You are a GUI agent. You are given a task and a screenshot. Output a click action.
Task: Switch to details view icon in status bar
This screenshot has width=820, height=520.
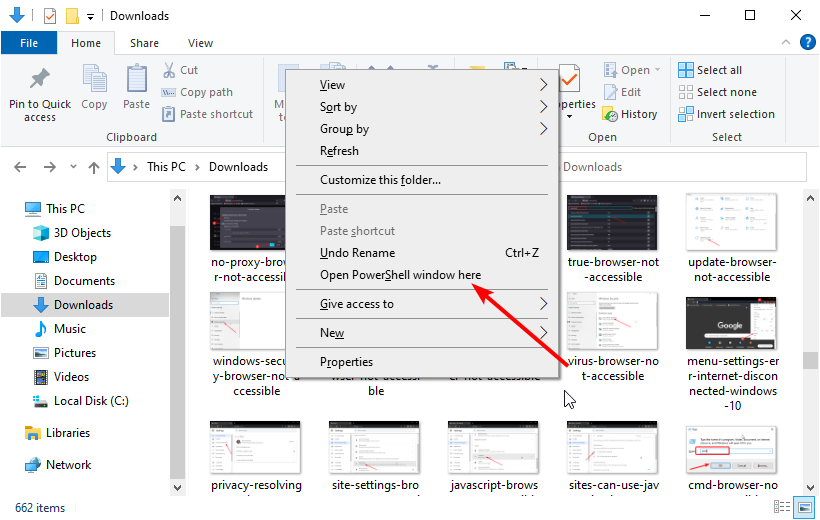click(782, 506)
